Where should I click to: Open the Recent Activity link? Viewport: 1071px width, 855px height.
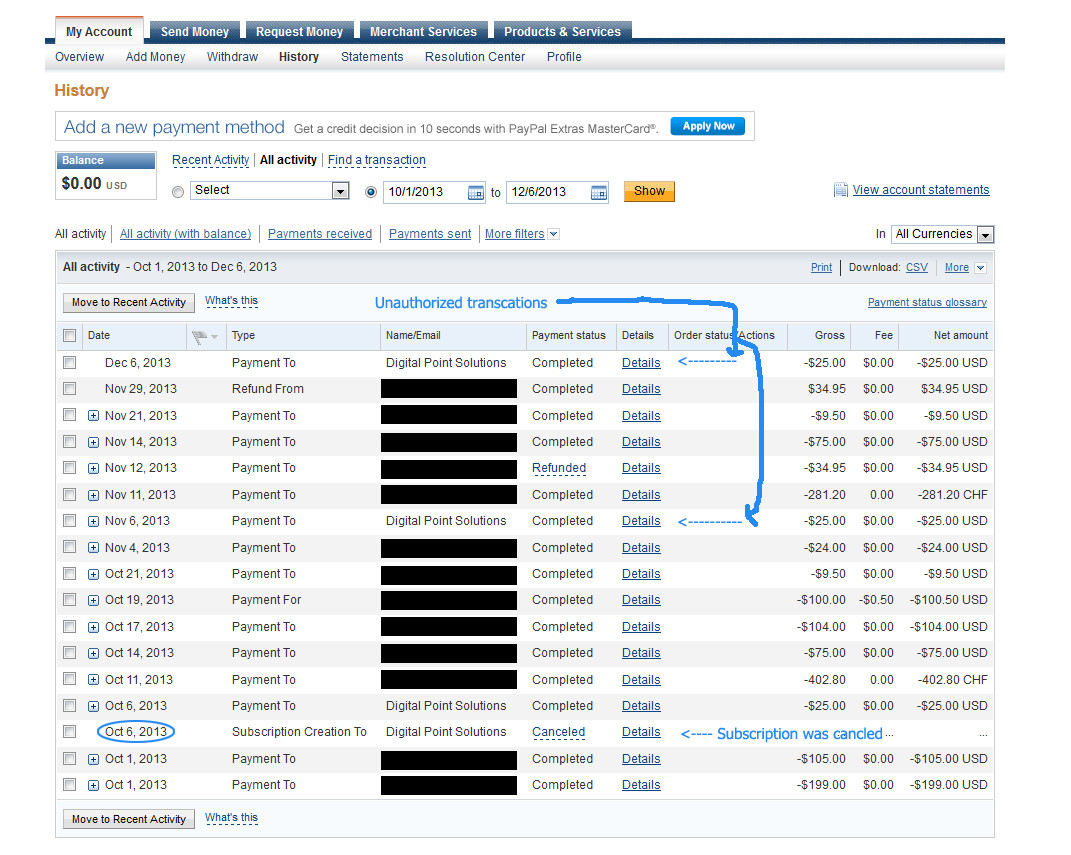[x=210, y=160]
